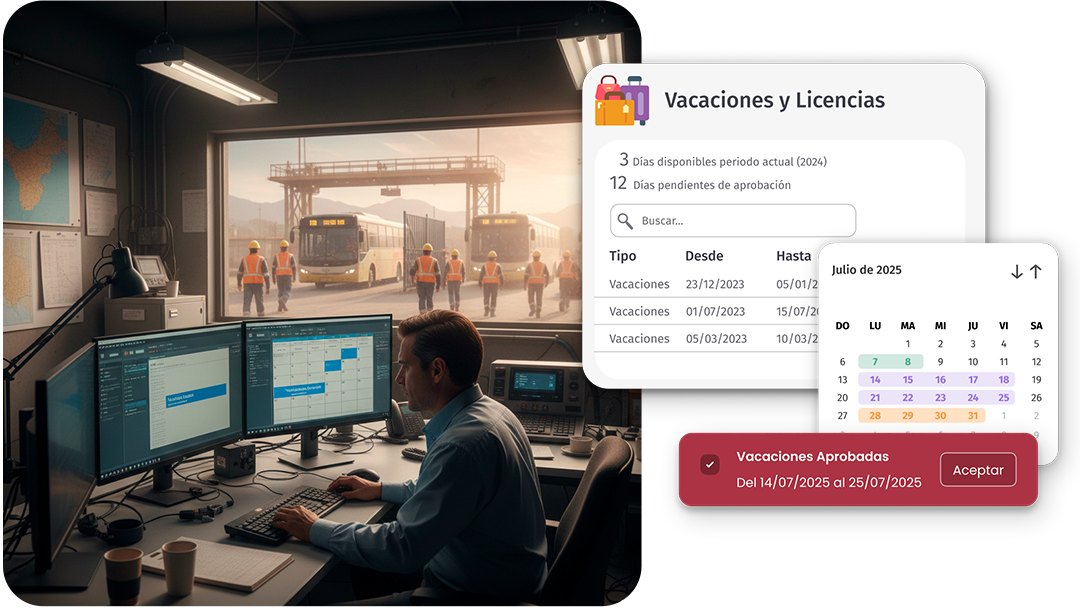
Task: Select the vacation row starting 01/07/2023
Action: click(x=710, y=311)
